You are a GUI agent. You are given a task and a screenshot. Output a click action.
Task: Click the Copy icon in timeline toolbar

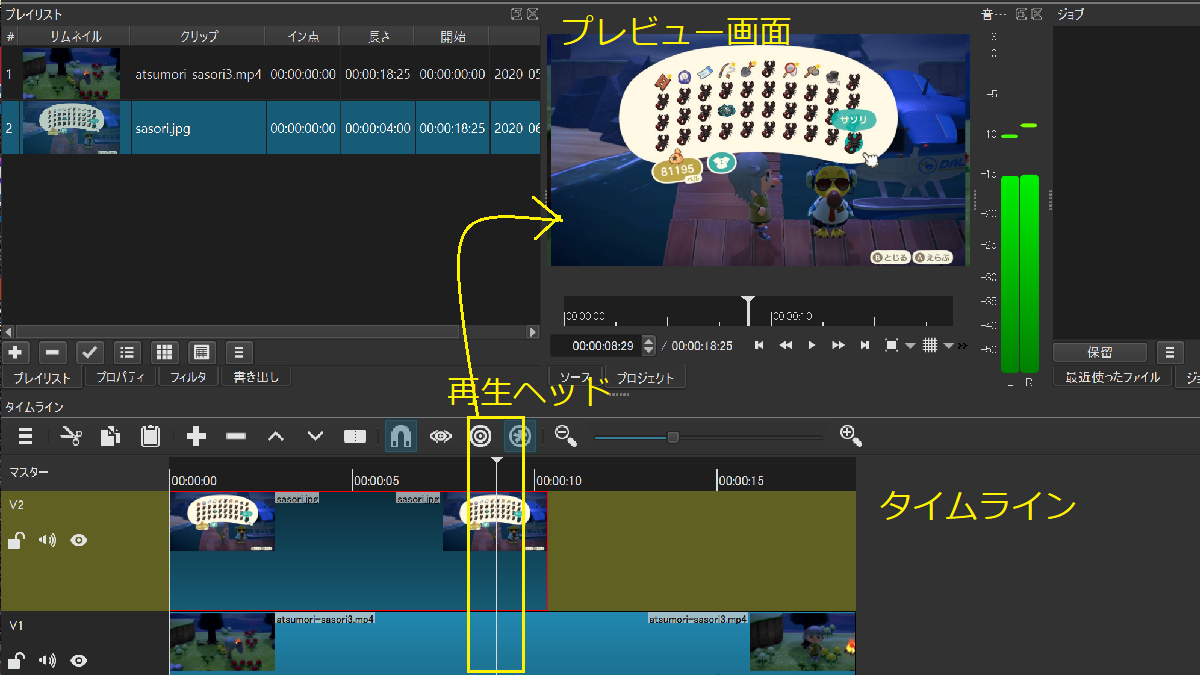pos(110,436)
